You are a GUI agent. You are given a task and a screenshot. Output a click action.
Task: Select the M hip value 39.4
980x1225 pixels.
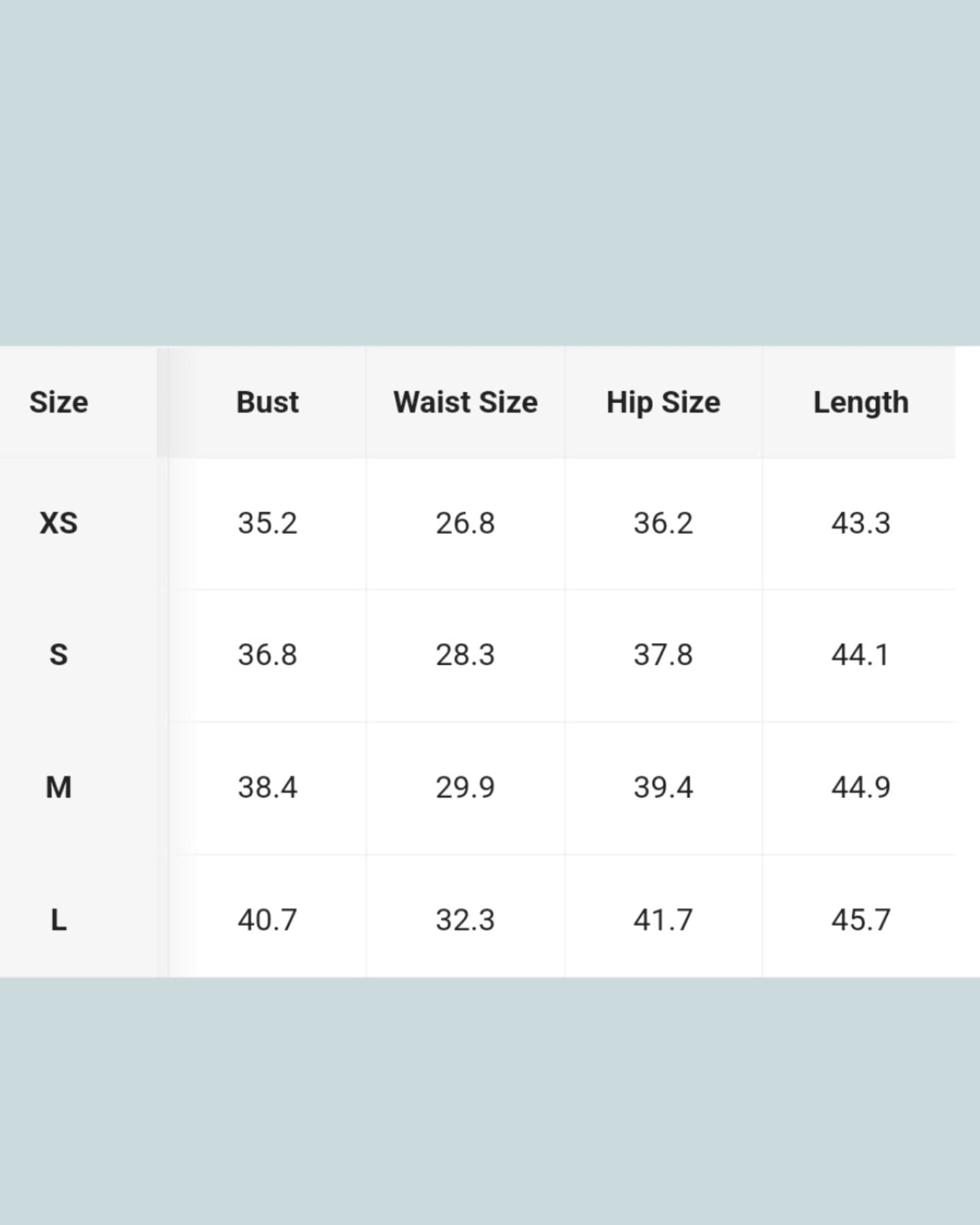point(664,787)
